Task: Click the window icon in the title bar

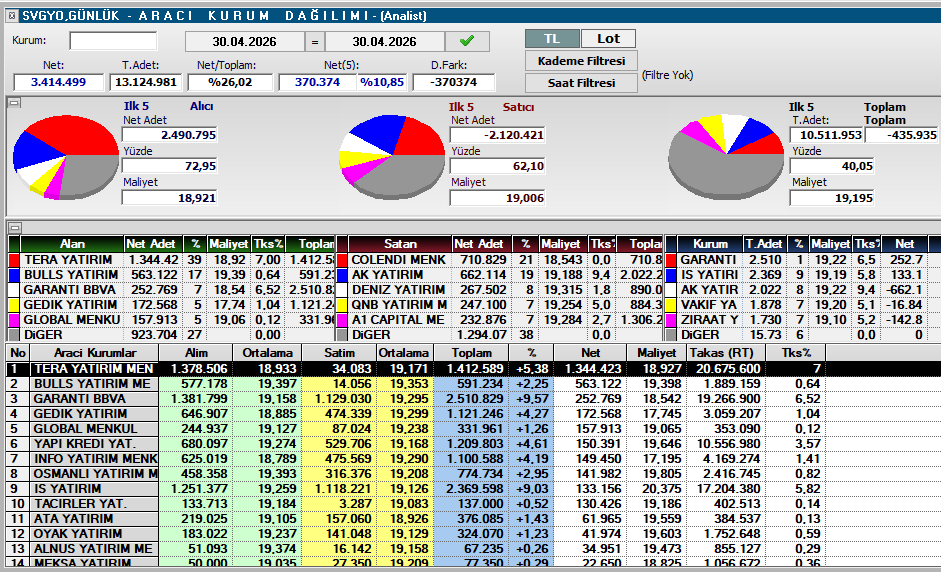Action: (x=11, y=16)
